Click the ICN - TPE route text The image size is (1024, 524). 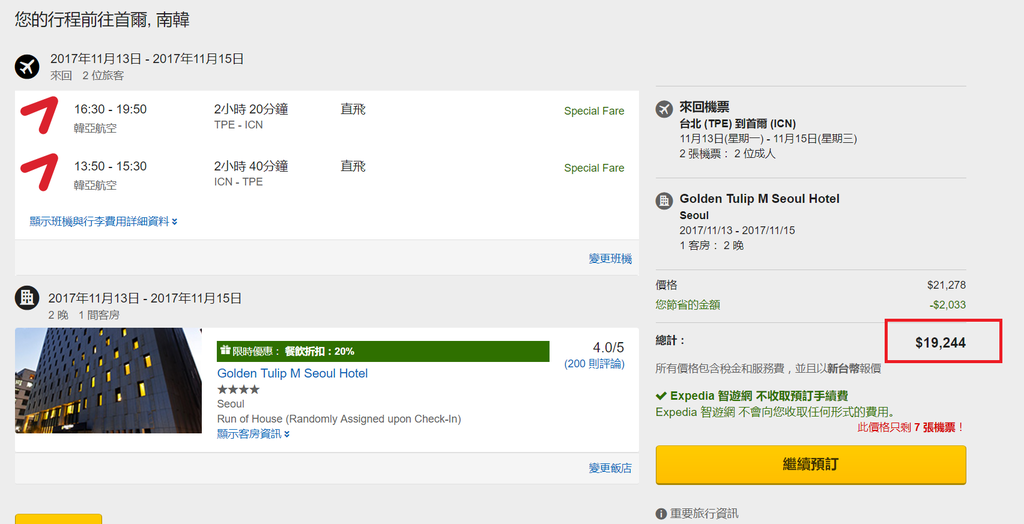tap(238, 182)
